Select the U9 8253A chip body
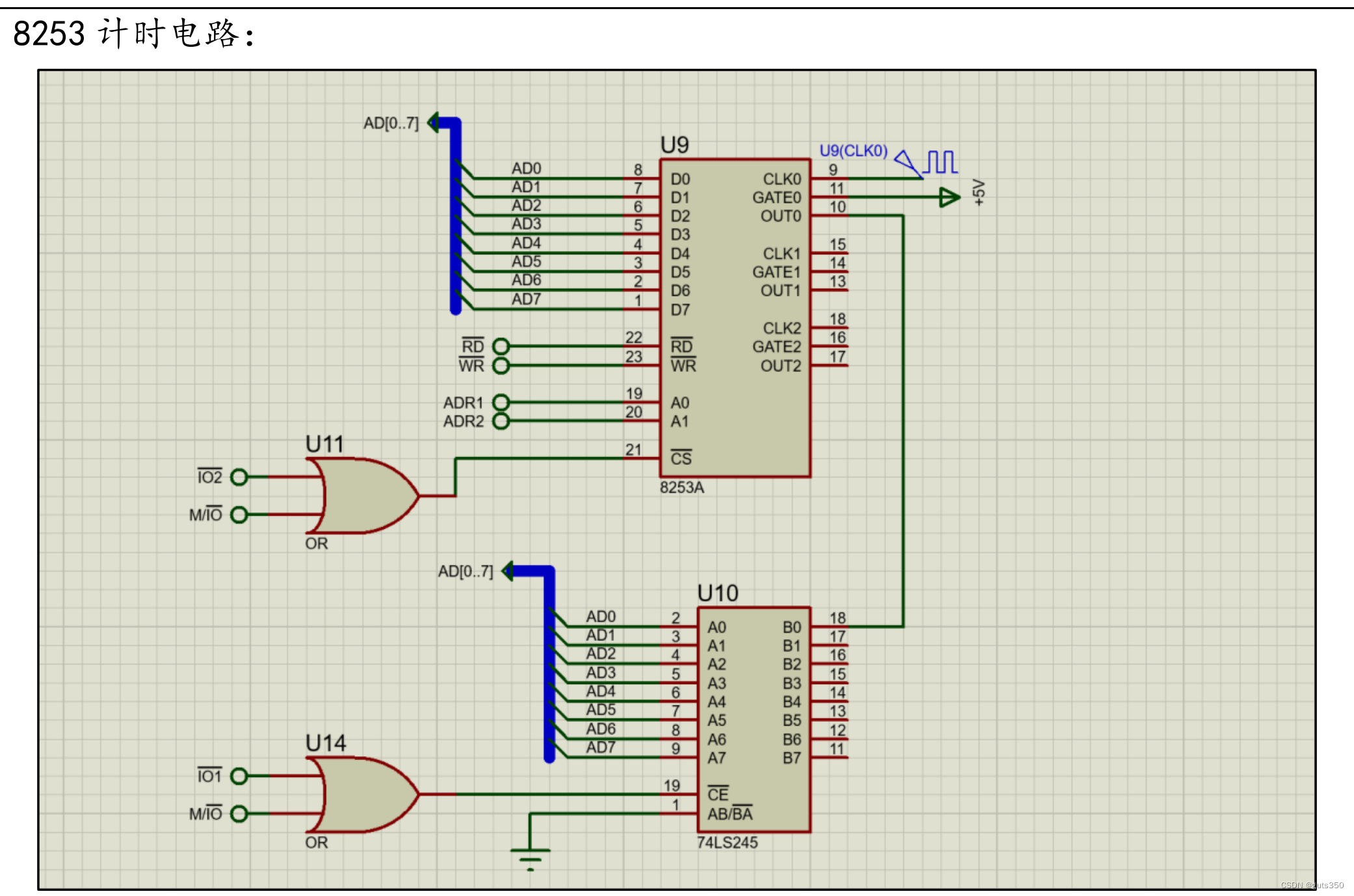Screen dimensions: 1354x896 click(735, 319)
